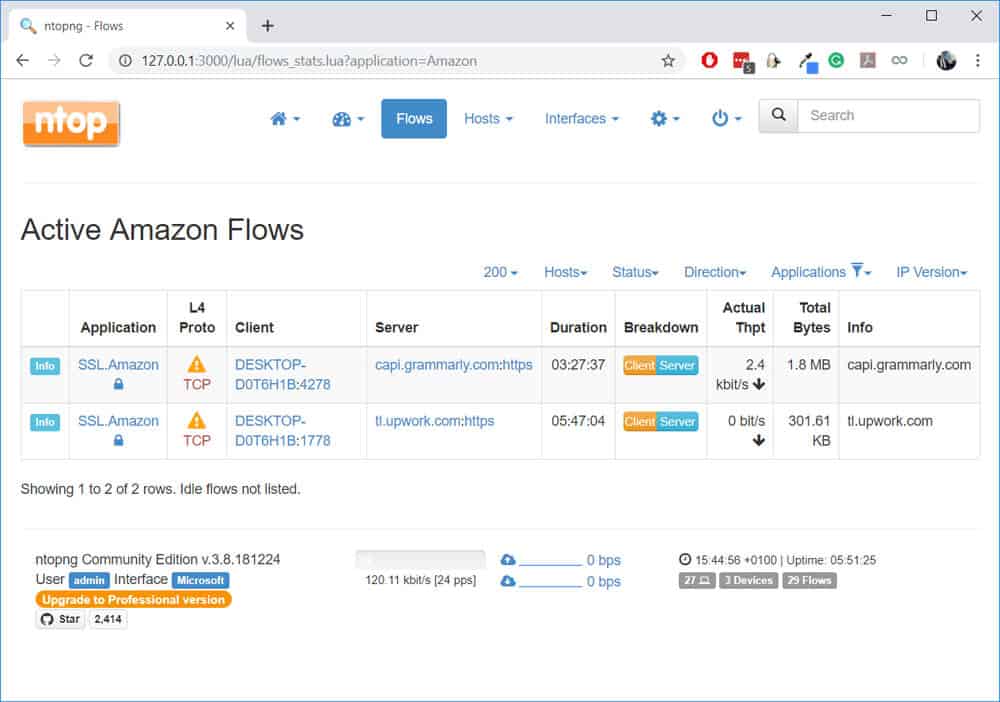Click the footer traffic throughput bar

(x=420, y=560)
